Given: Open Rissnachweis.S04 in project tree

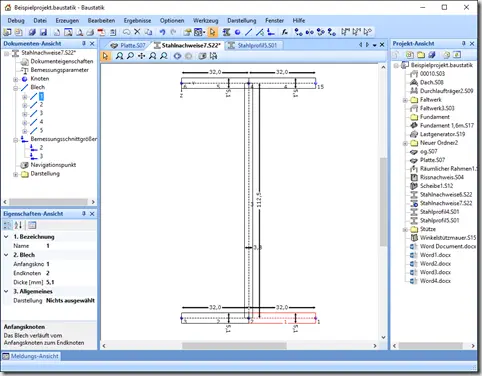Looking at the screenshot, I should pos(442,177).
